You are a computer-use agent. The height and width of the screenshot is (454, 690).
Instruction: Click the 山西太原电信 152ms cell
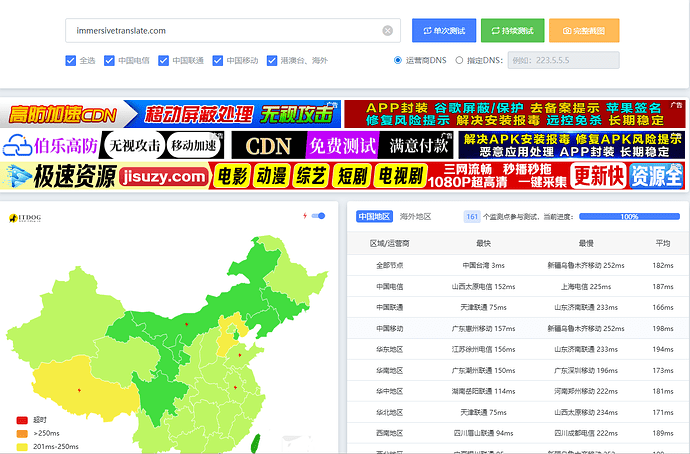pos(483,286)
